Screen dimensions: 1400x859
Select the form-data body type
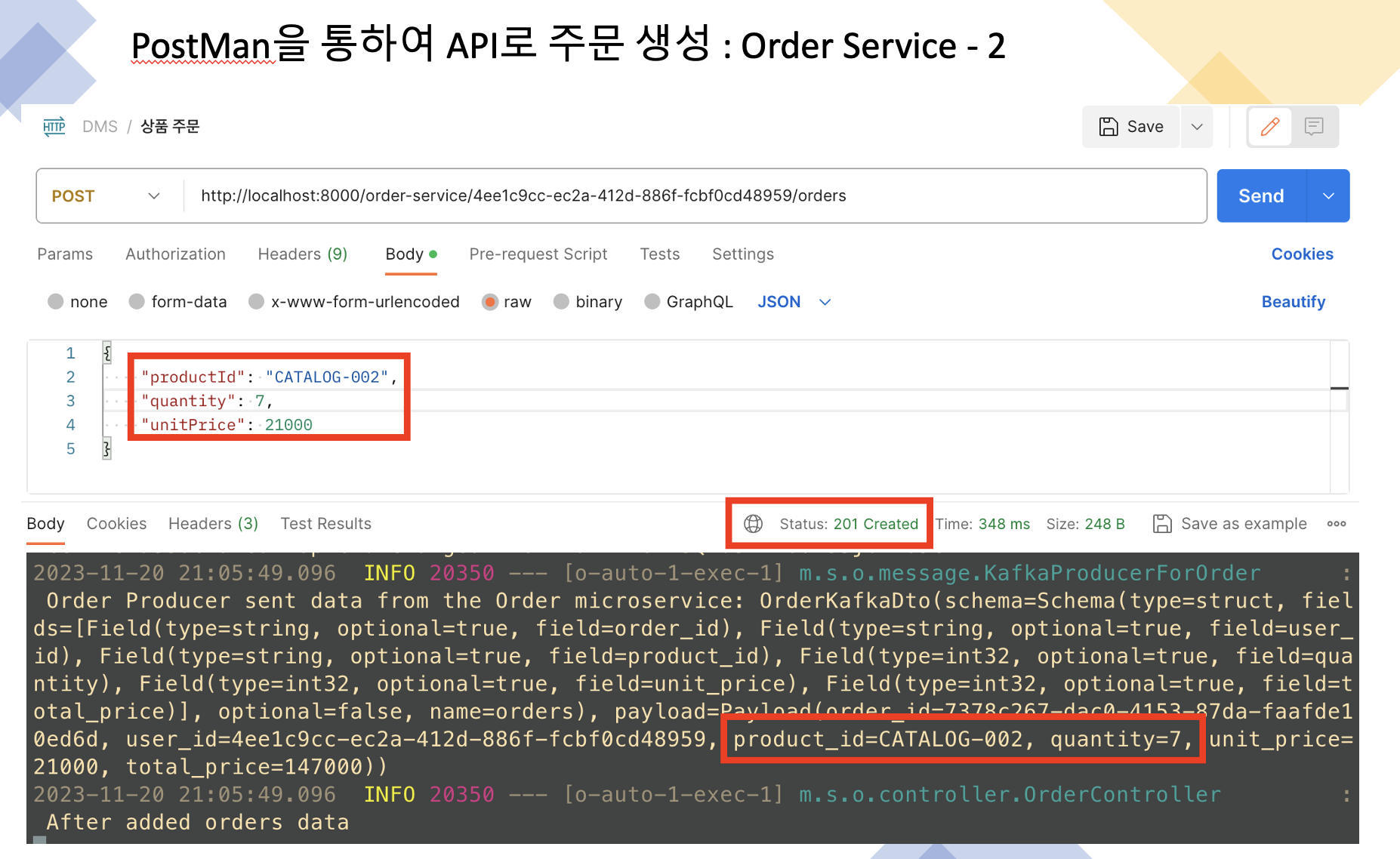click(137, 302)
